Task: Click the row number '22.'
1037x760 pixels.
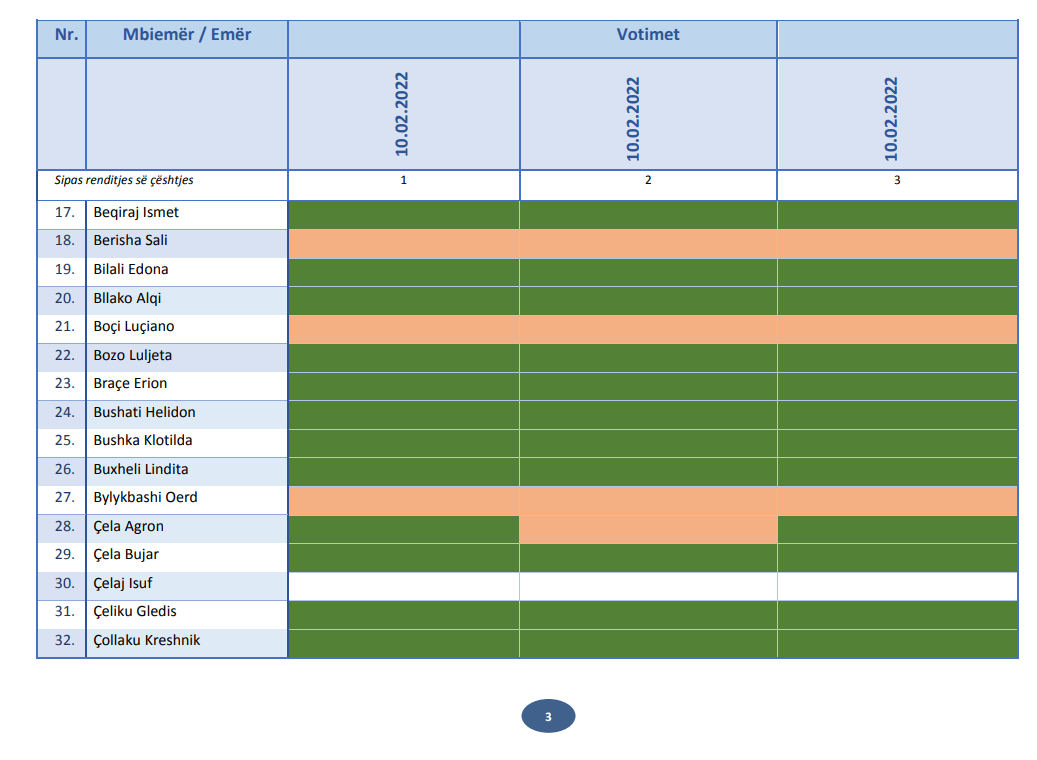Action: pos(65,356)
